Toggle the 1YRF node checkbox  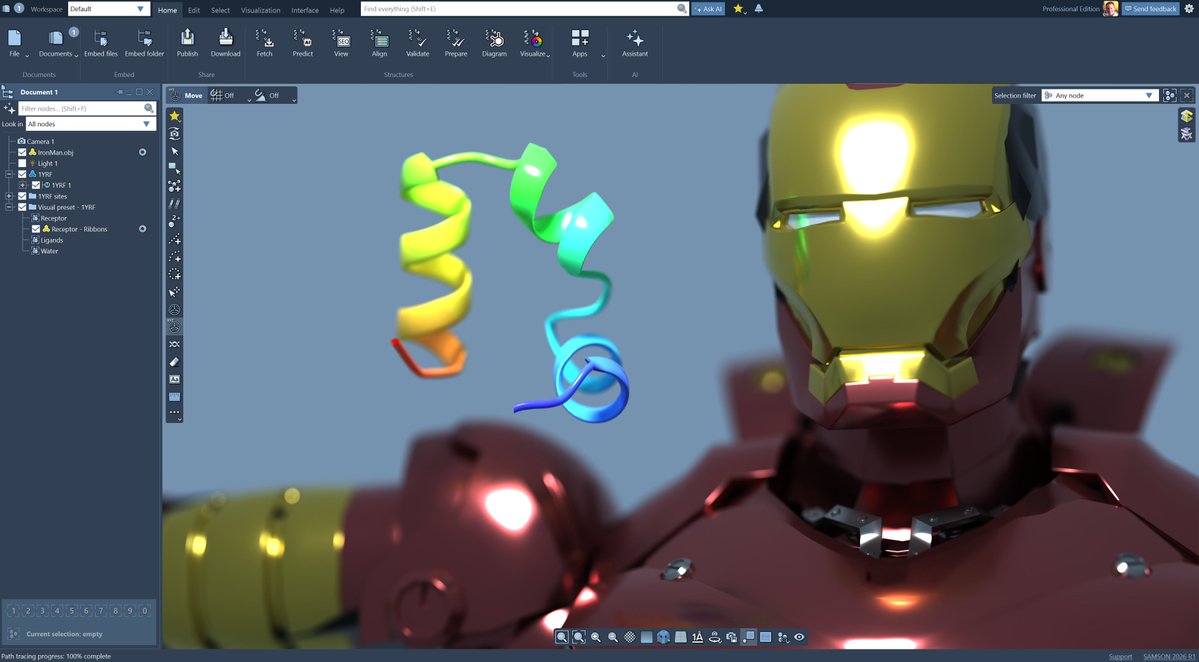(x=22, y=174)
